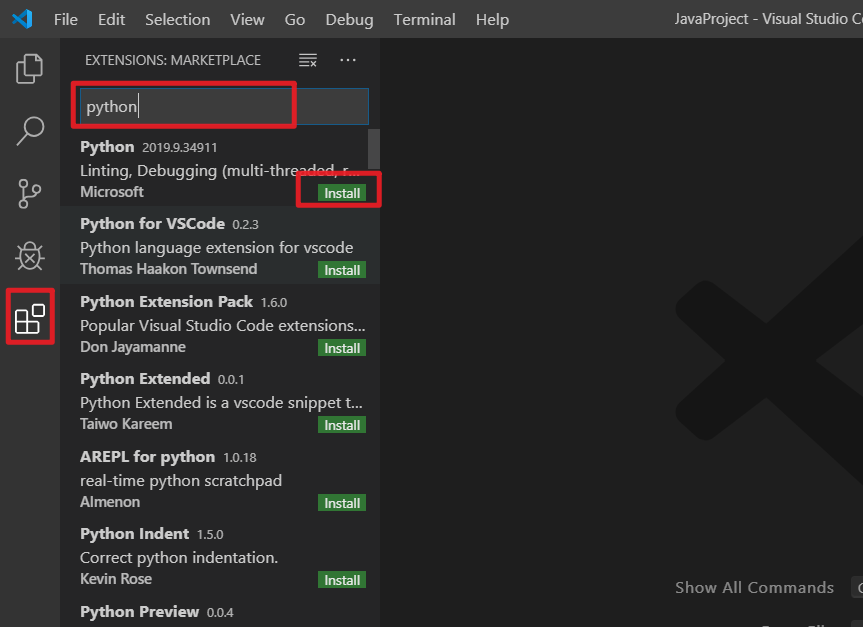The height and width of the screenshot is (627, 863).
Task: Click the VS Code logo icon
Action: coord(23,19)
